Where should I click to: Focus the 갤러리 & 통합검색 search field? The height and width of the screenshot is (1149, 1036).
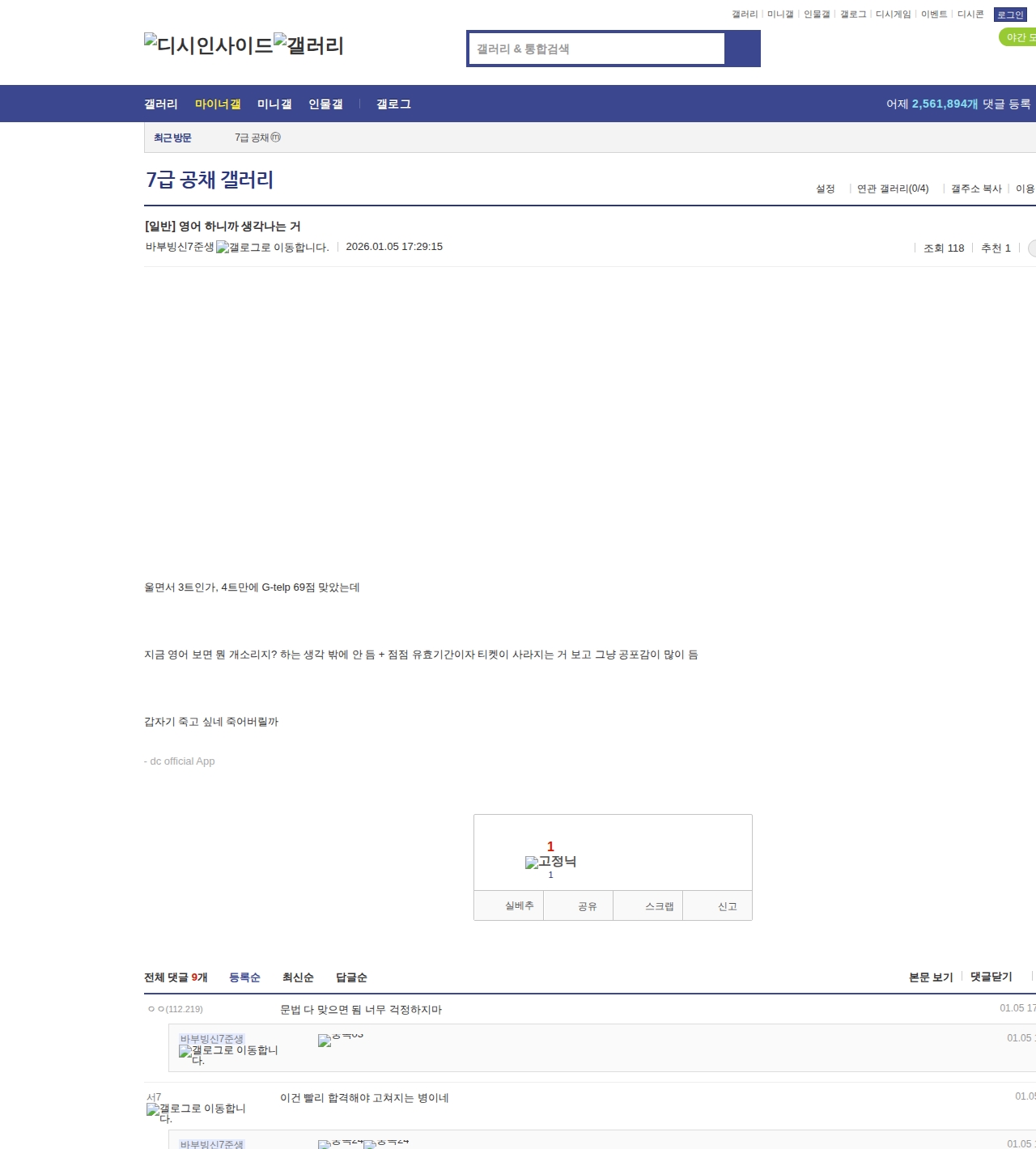597,49
